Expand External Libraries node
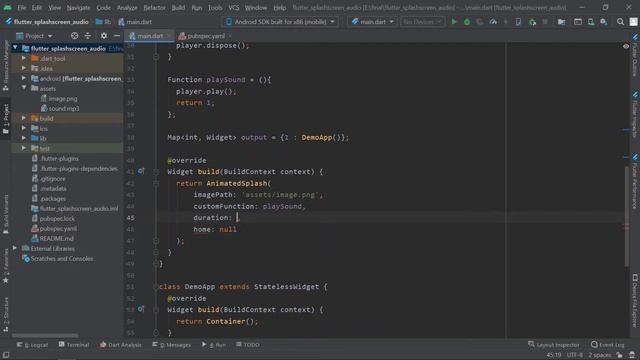640x360 pixels. pos(15,248)
